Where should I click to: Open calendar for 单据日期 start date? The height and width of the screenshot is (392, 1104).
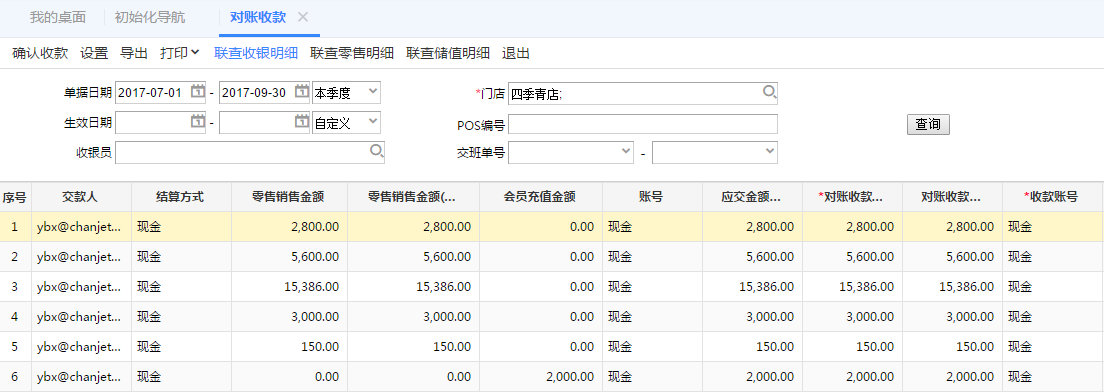pyautogui.click(x=199, y=92)
